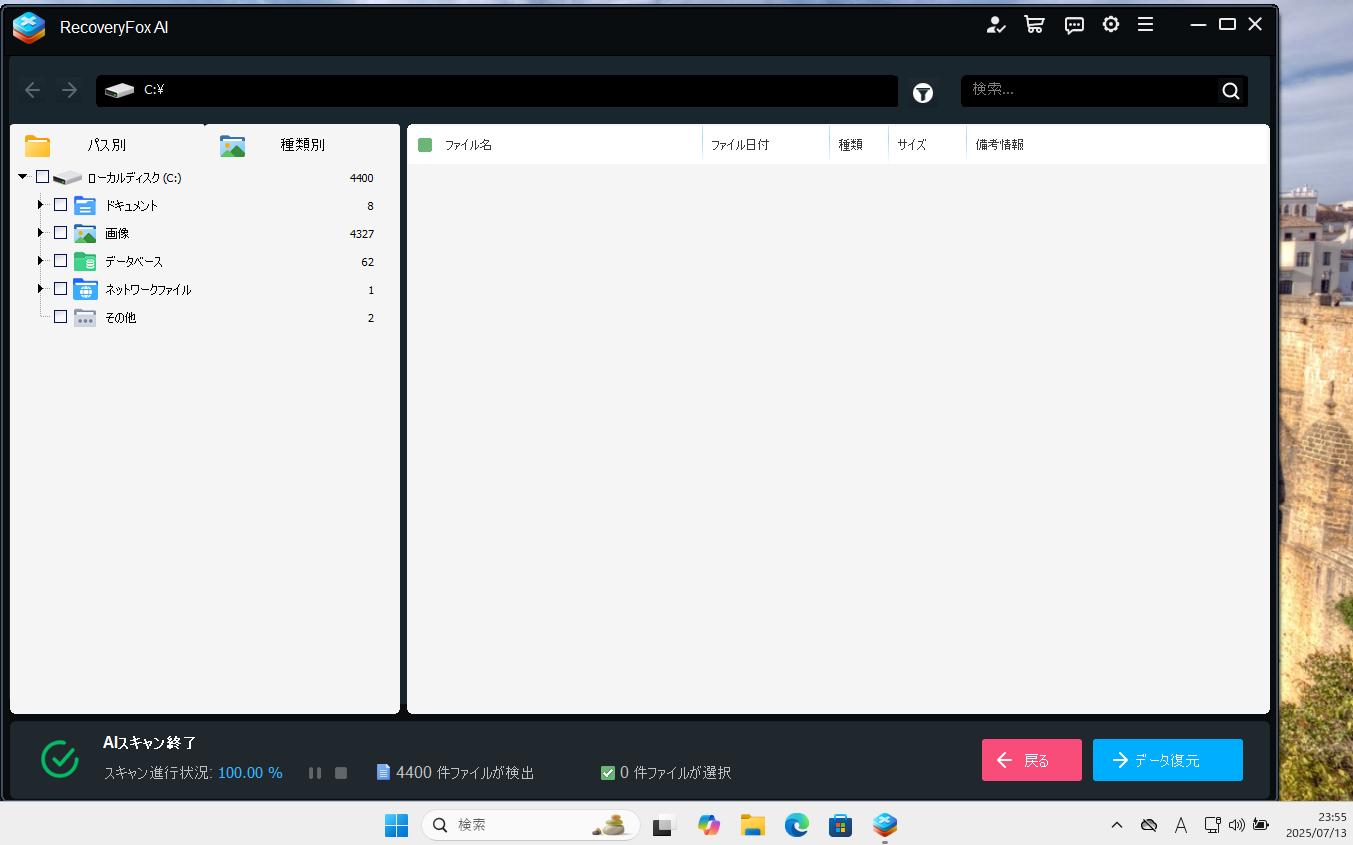The image size is (1353, 845).
Task: Sort by ファイル名 column header
Action: coord(468,145)
